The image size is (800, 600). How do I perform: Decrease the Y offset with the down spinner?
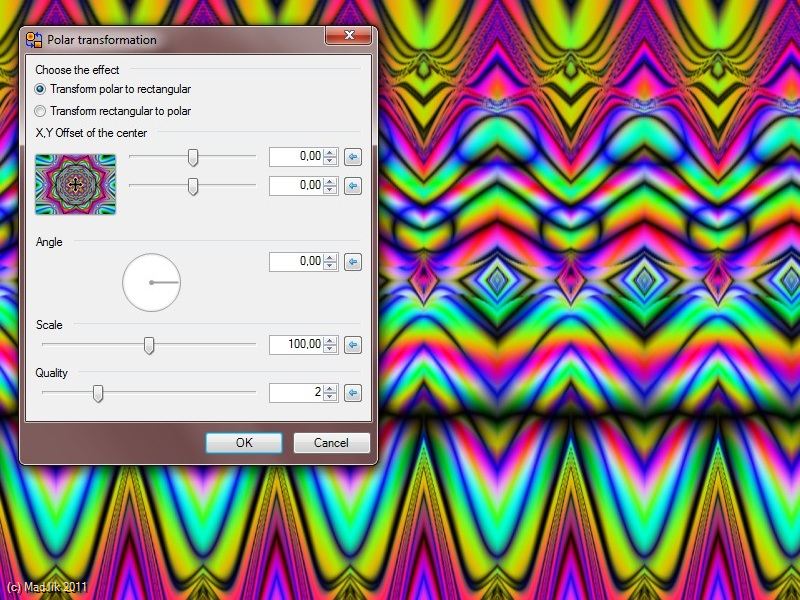pos(331,190)
